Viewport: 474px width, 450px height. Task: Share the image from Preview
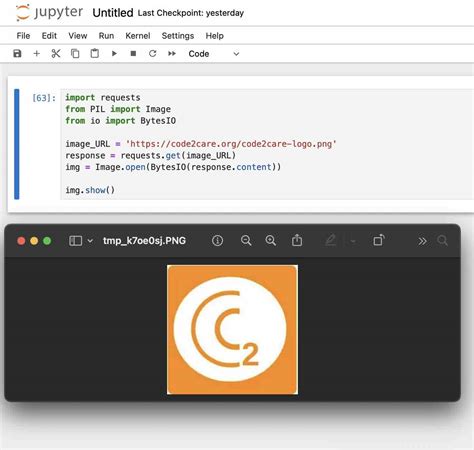click(297, 240)
